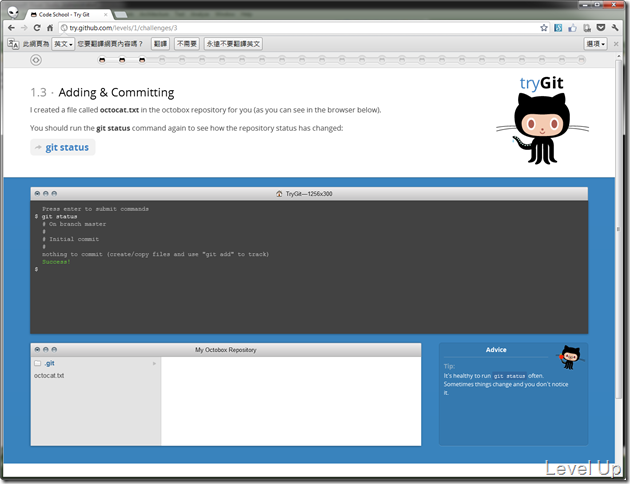Click the 'TryGit—1256x300' terminal title
Viewport: 630px width, 484px height.
(309, 194)
